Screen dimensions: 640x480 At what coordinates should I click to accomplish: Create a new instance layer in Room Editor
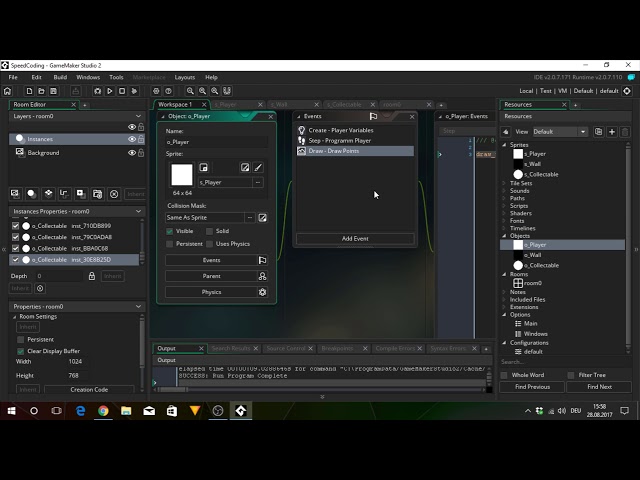tap(31, 194)
